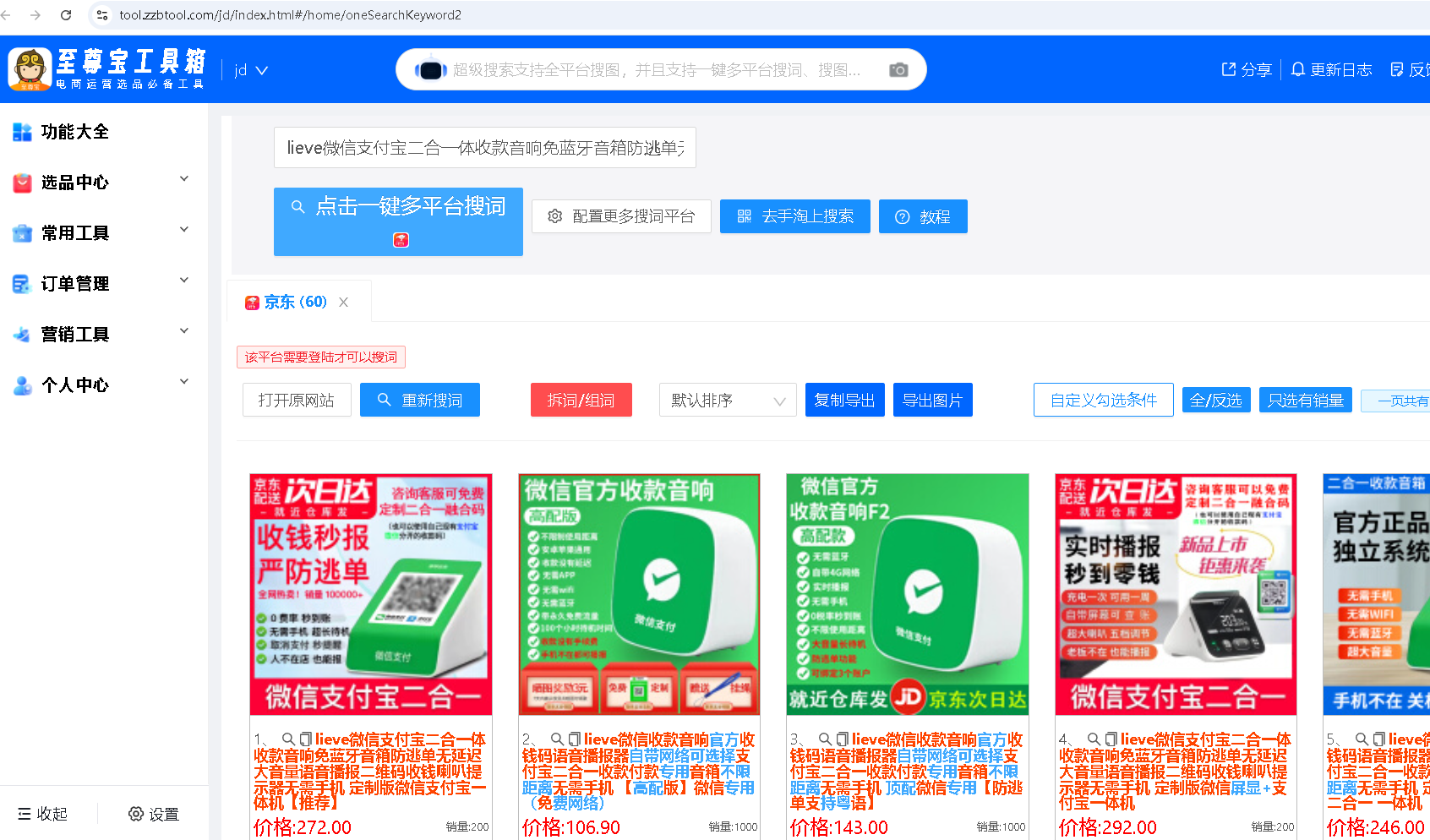Click 点击一键多平台搜词 button

pyautogui.click(x=398, y=221)
